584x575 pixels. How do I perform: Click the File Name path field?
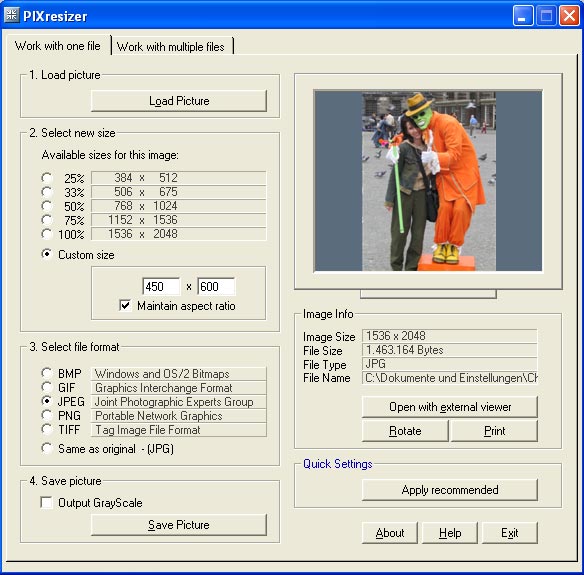(450, 378)
